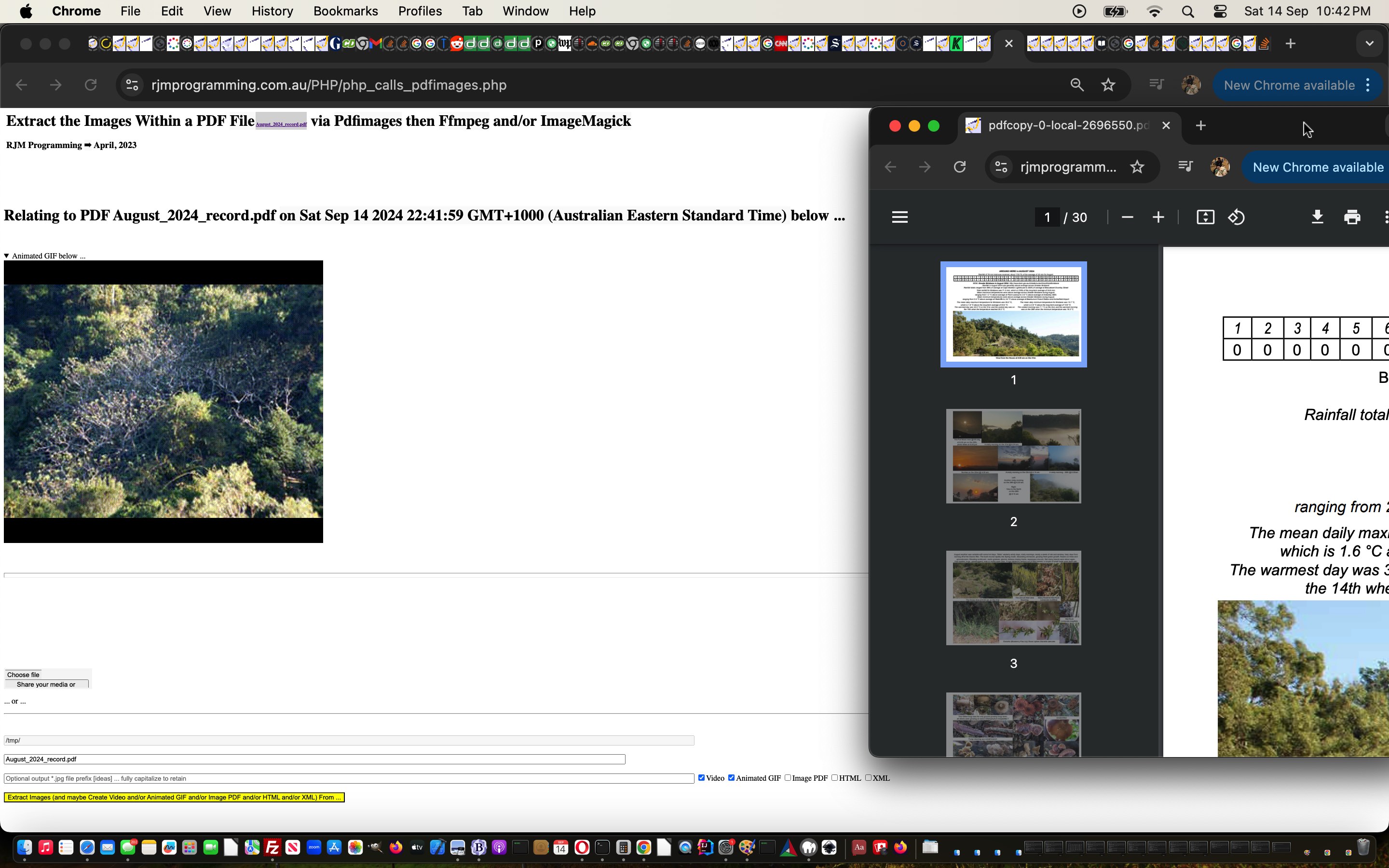Open the tab search dropdown chevron
Image resolution: width=1389 pixels, height=868 pixels.
pos(1369,43)
